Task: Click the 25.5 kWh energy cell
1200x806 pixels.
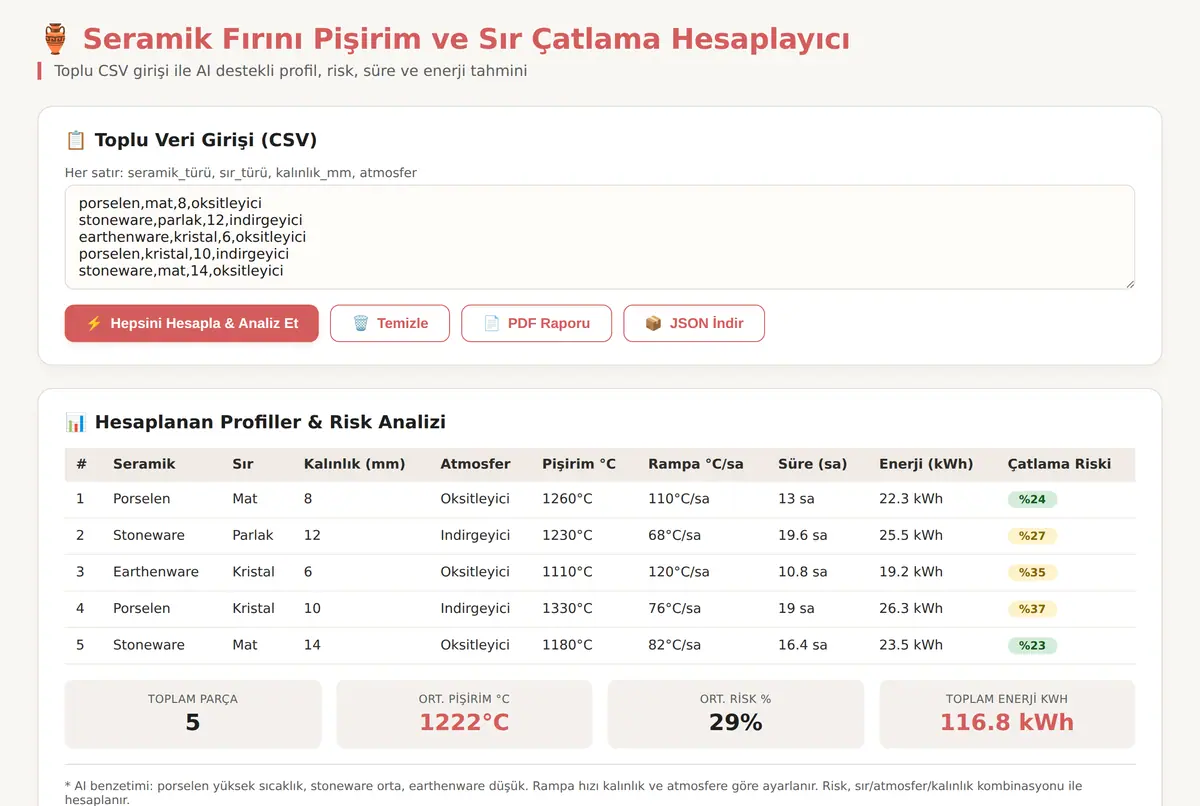Action: tap(911, 535)
